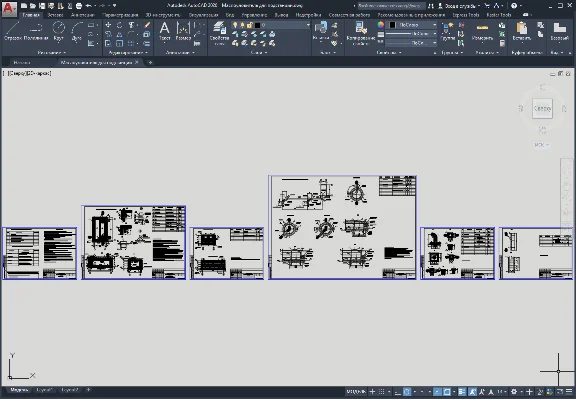Image resolution: width=576 pixels, height=399 pixels.
Task: Open the Вставка ribbon tab
Action: click(55, 15)
